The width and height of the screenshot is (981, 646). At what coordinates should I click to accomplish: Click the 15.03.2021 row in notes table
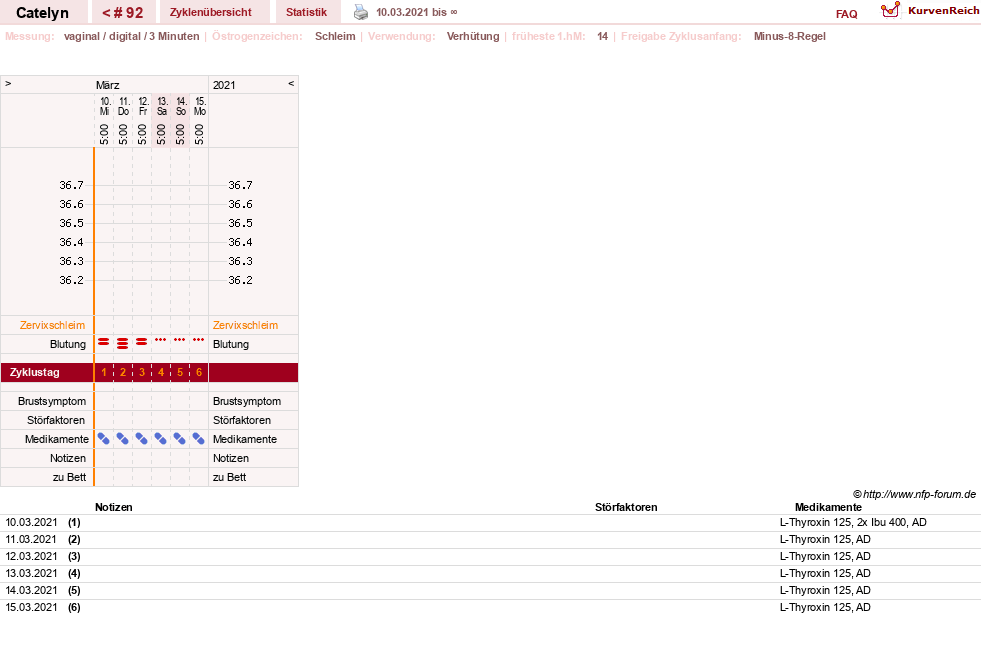pos(490,607)
